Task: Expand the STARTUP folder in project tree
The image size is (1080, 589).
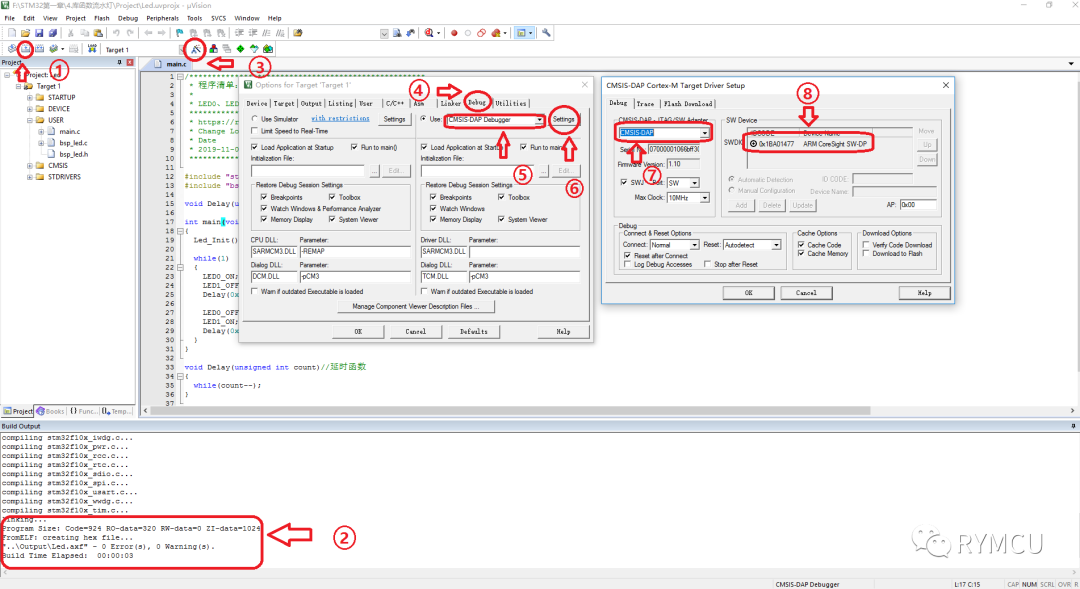Action: click(x=30, y=98)
